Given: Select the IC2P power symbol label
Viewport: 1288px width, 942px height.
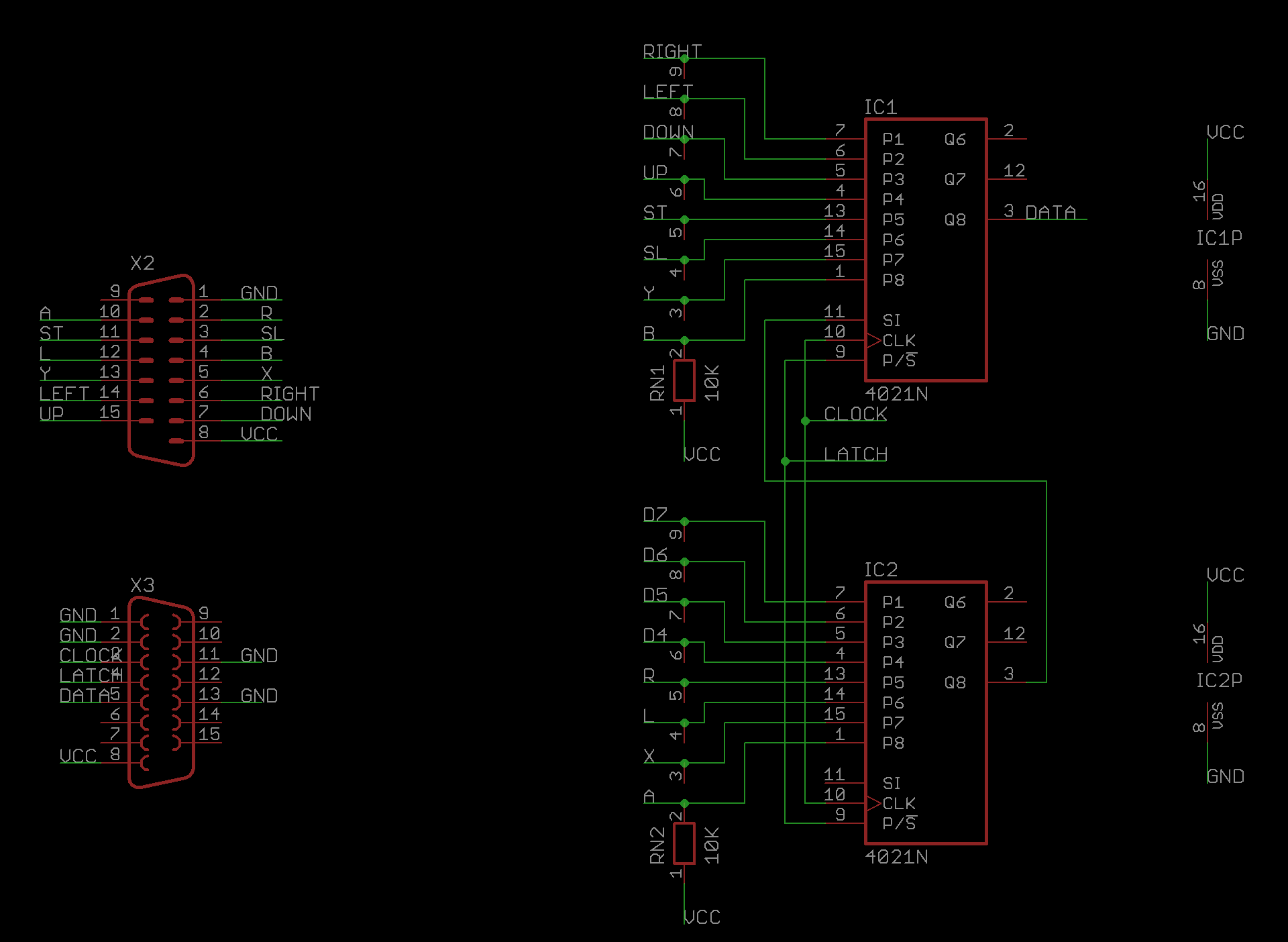Looking at the screenshot, I should (1219, 680).
